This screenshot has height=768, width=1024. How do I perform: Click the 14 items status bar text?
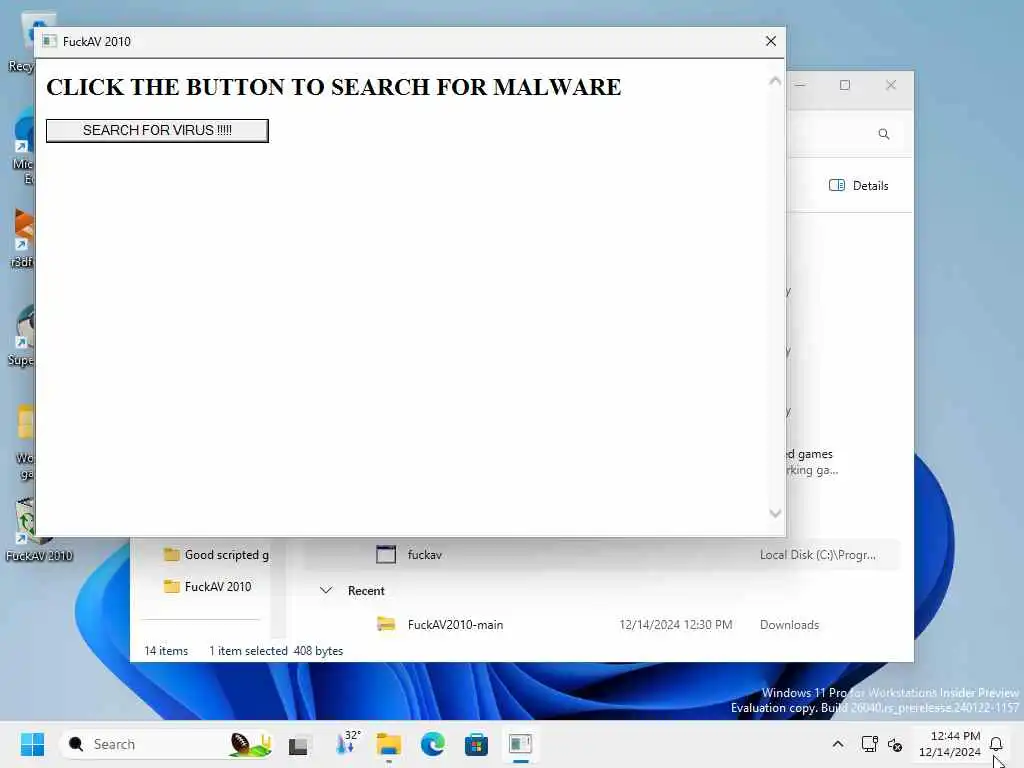pos(166,650)
